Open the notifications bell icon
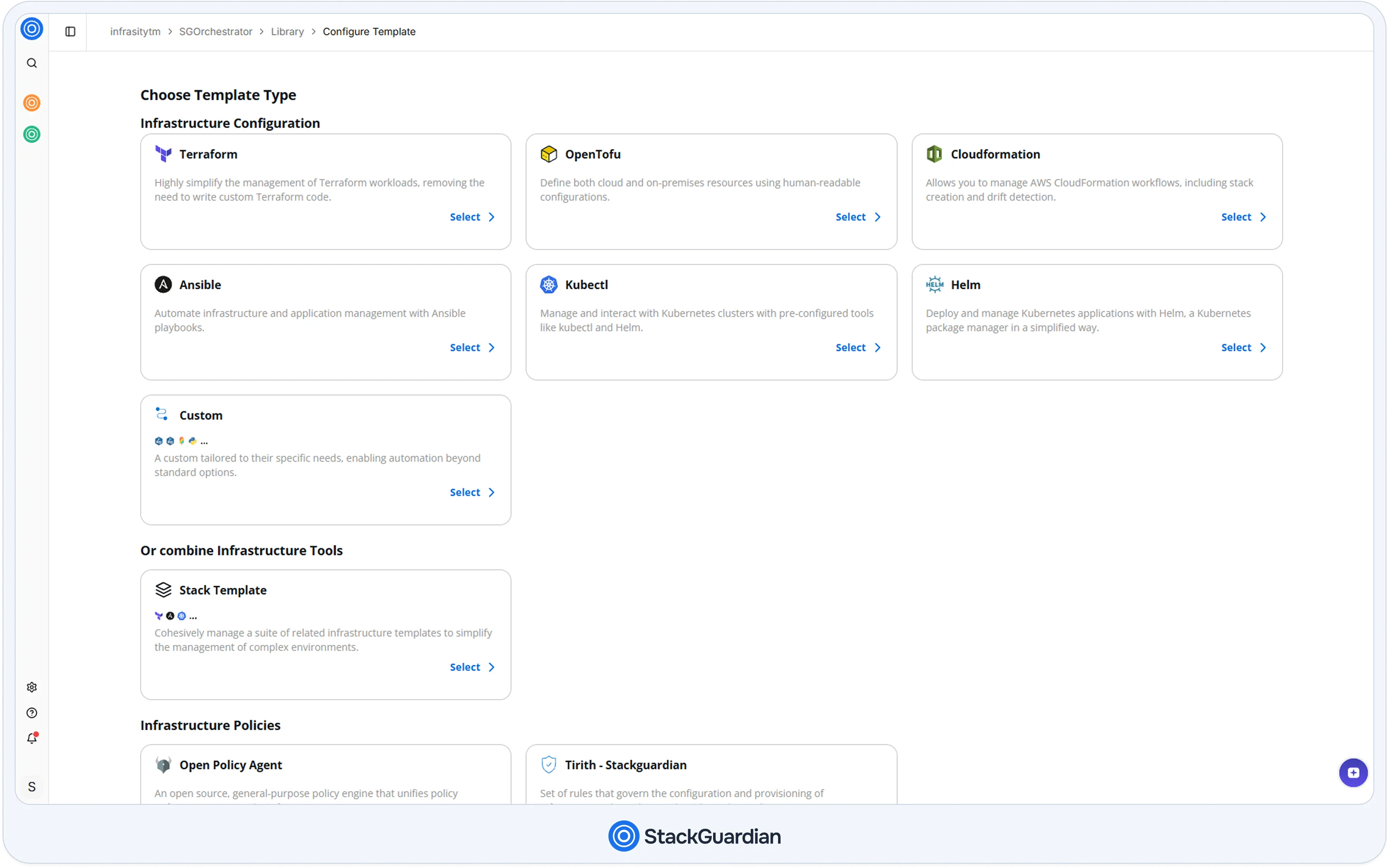Viewport: 1389px width, 868px height. 32,739
